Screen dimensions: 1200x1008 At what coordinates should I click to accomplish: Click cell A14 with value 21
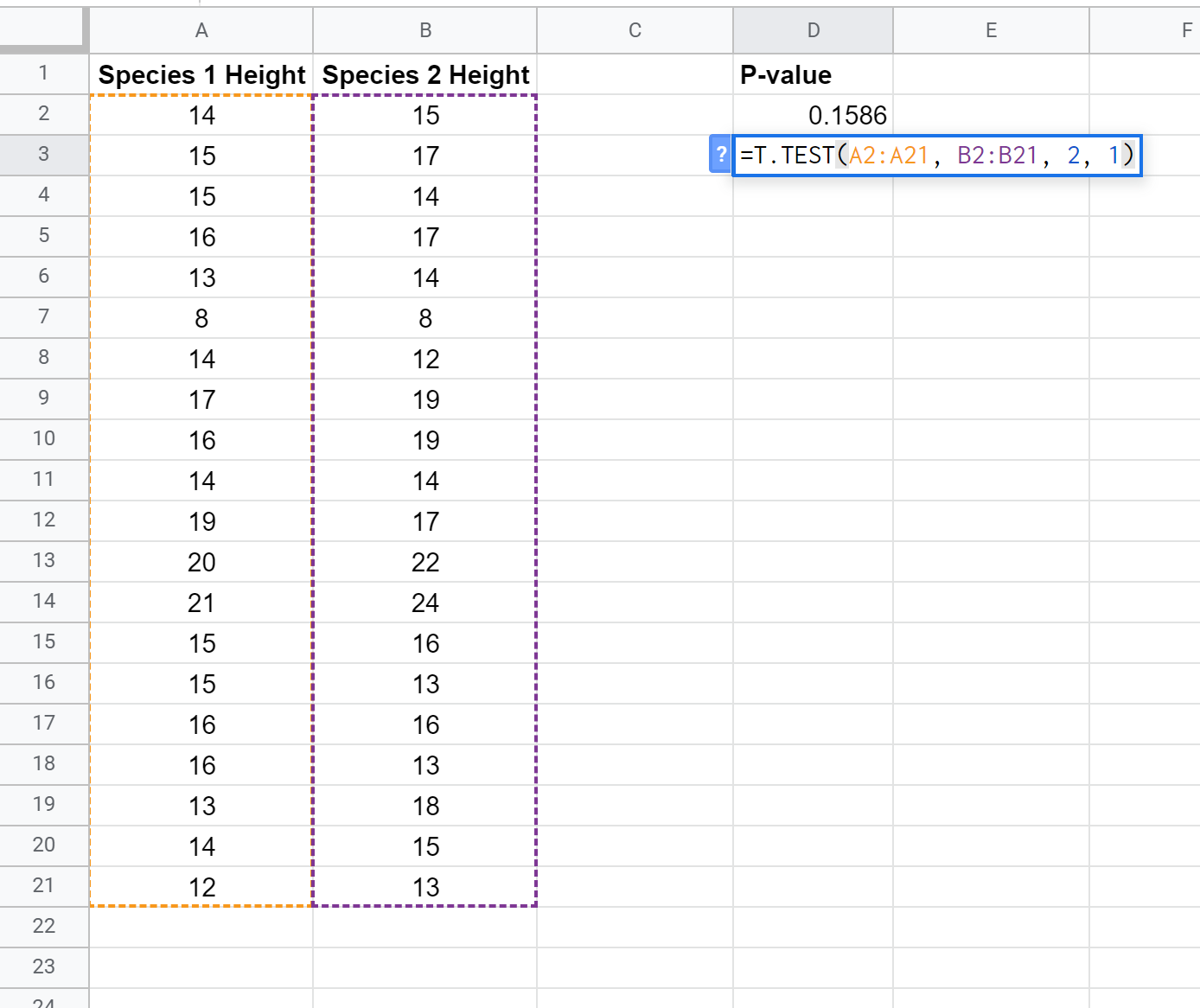[x=201, y=603]
